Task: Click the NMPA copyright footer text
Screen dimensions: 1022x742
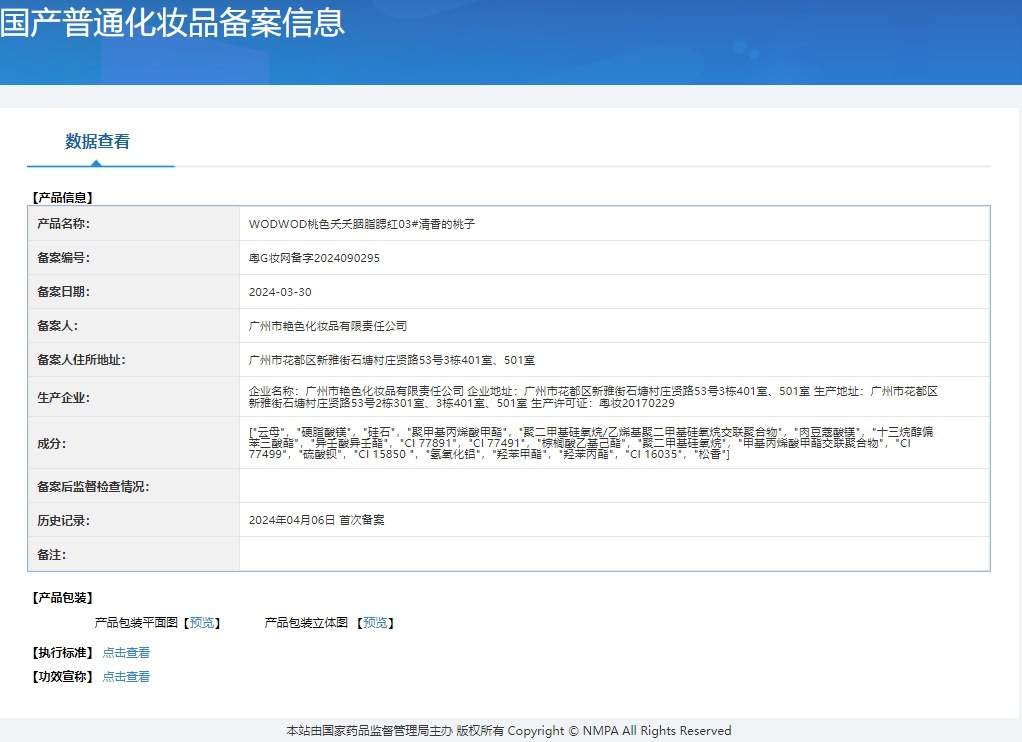Action: tap(509, 731)
